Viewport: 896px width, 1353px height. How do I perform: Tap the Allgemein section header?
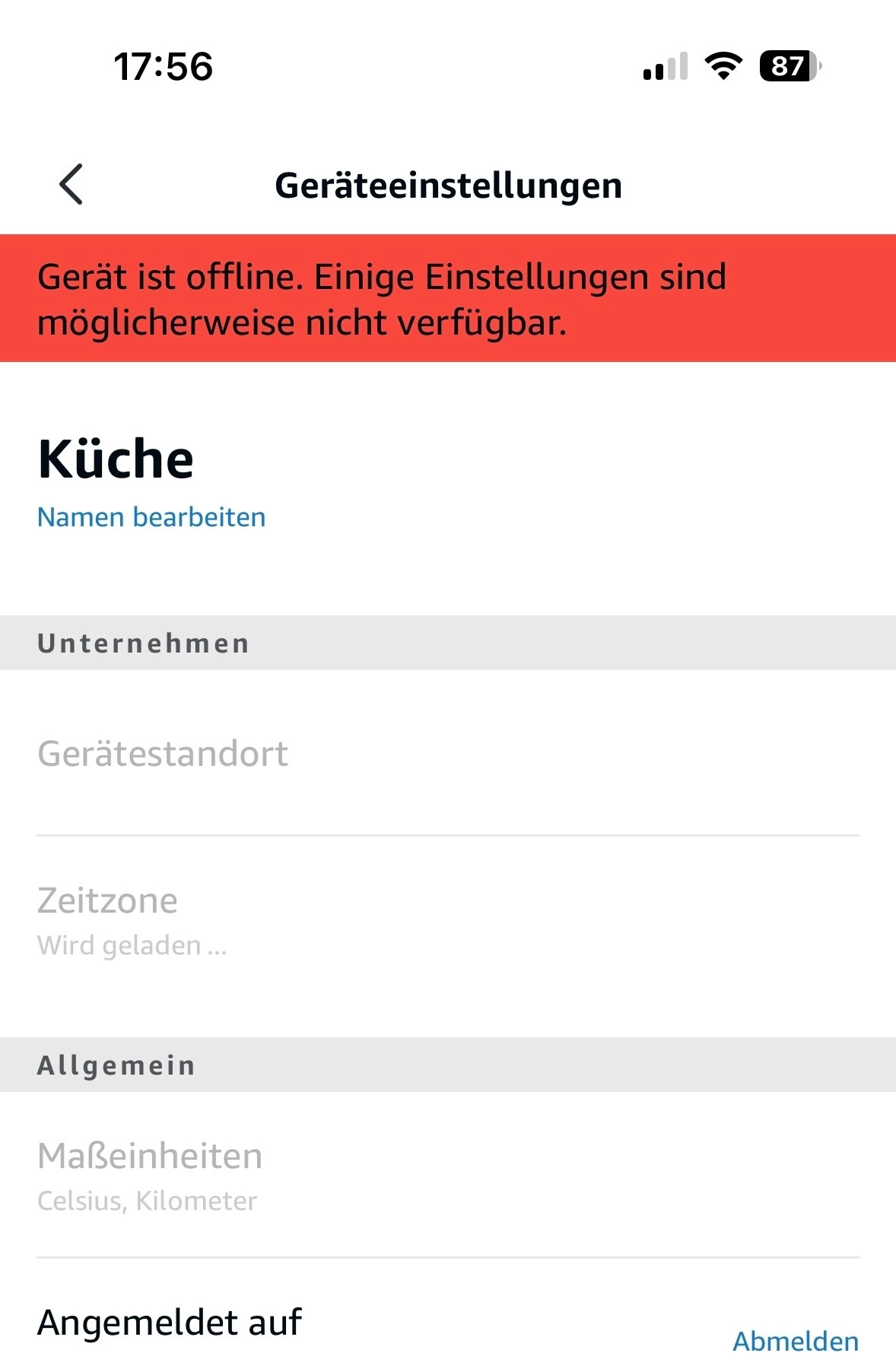point(448,1065)
